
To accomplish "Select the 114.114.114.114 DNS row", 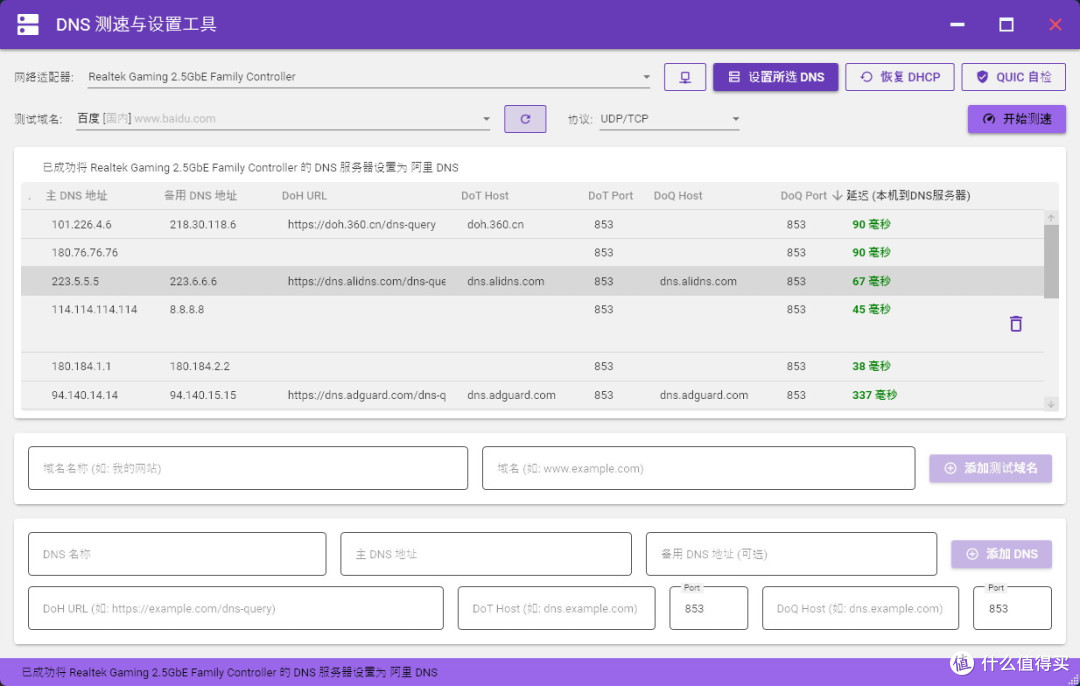I will [532, 324].
